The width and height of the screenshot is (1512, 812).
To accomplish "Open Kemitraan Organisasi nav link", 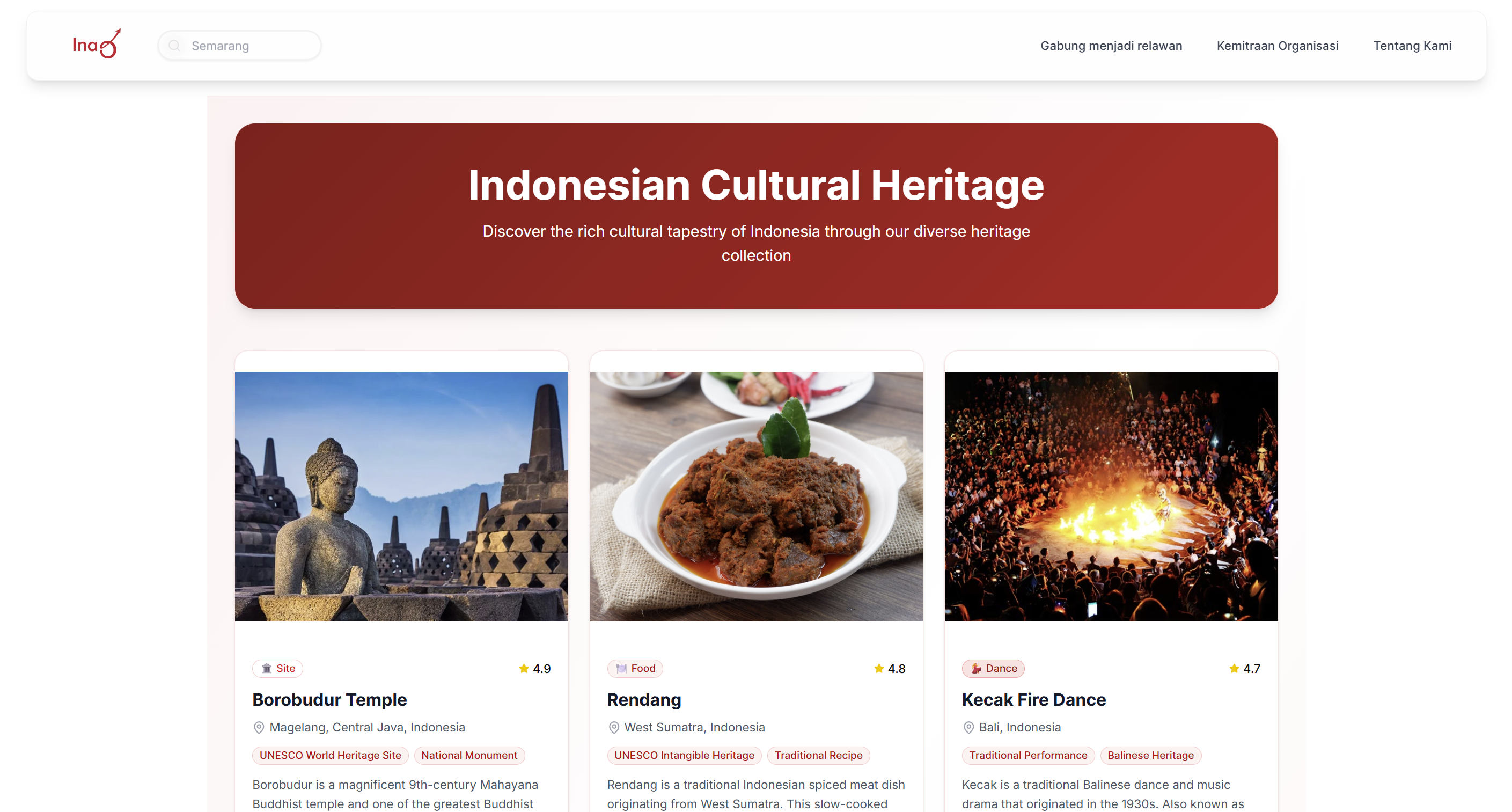I will pos(1277,46).
